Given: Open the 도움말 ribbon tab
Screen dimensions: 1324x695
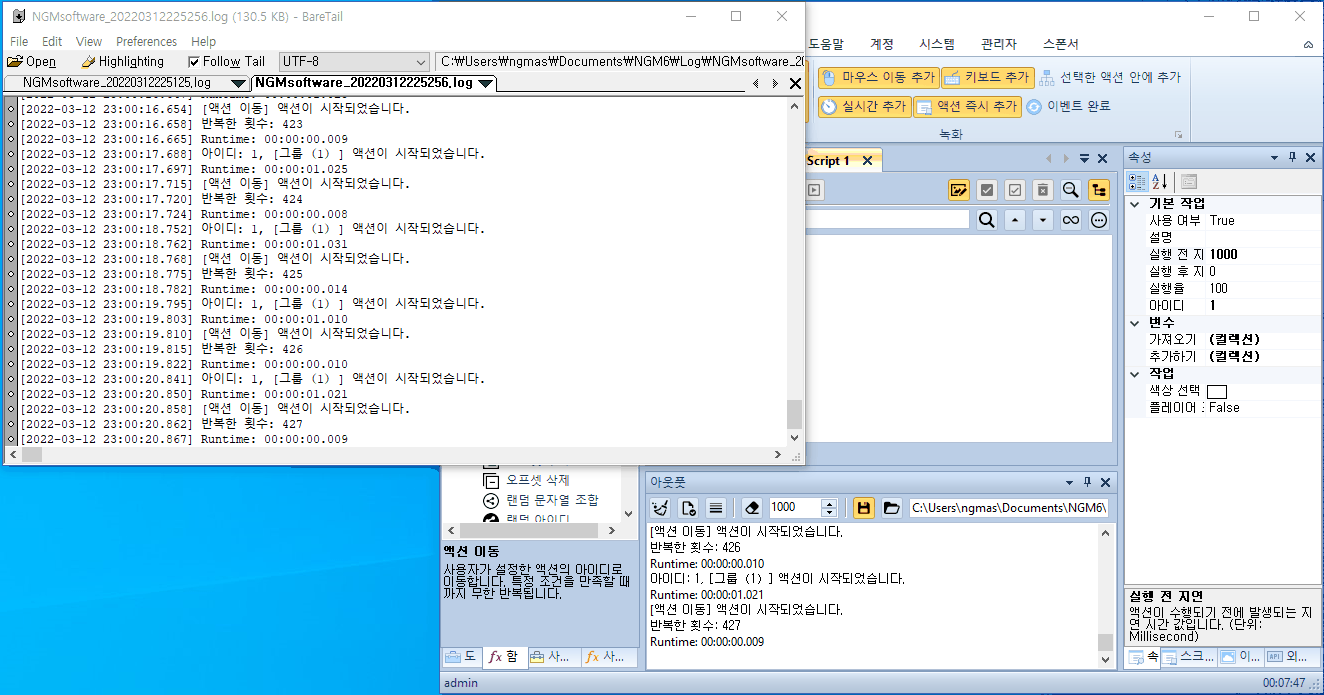Looking at the screenshot, I should [x=826, y=44].
